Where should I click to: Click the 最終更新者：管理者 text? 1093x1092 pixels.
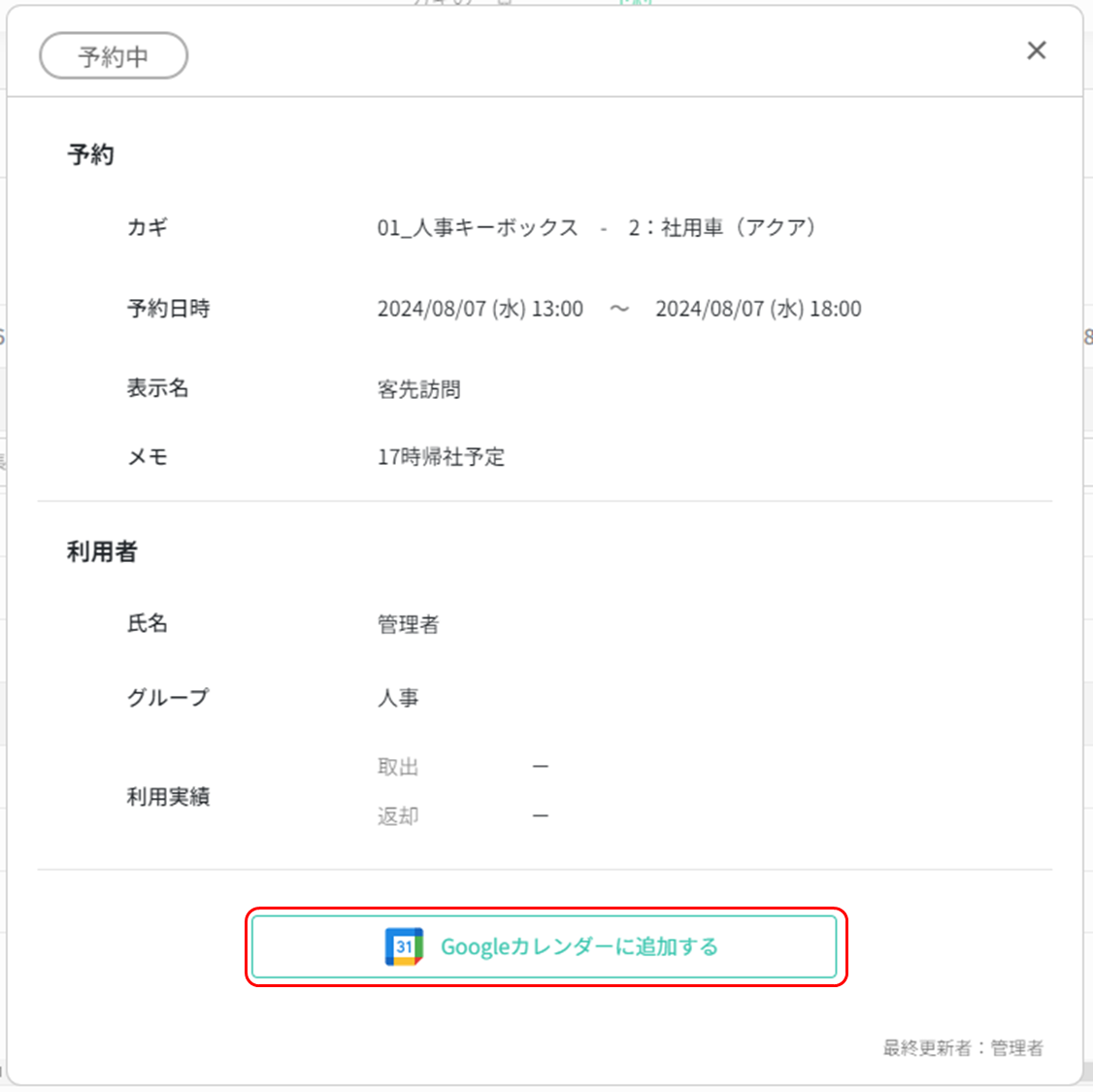pyautogui.click(x=965, y=1046)
